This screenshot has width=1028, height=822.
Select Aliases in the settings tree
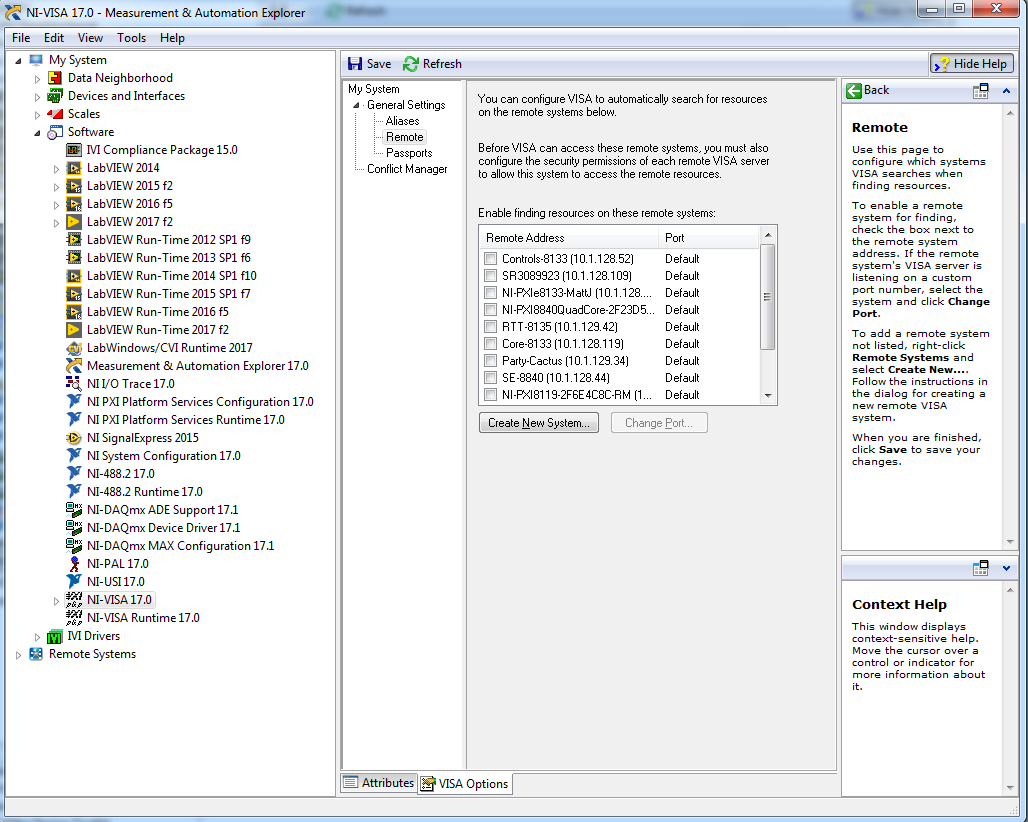(x=403, y=121)
